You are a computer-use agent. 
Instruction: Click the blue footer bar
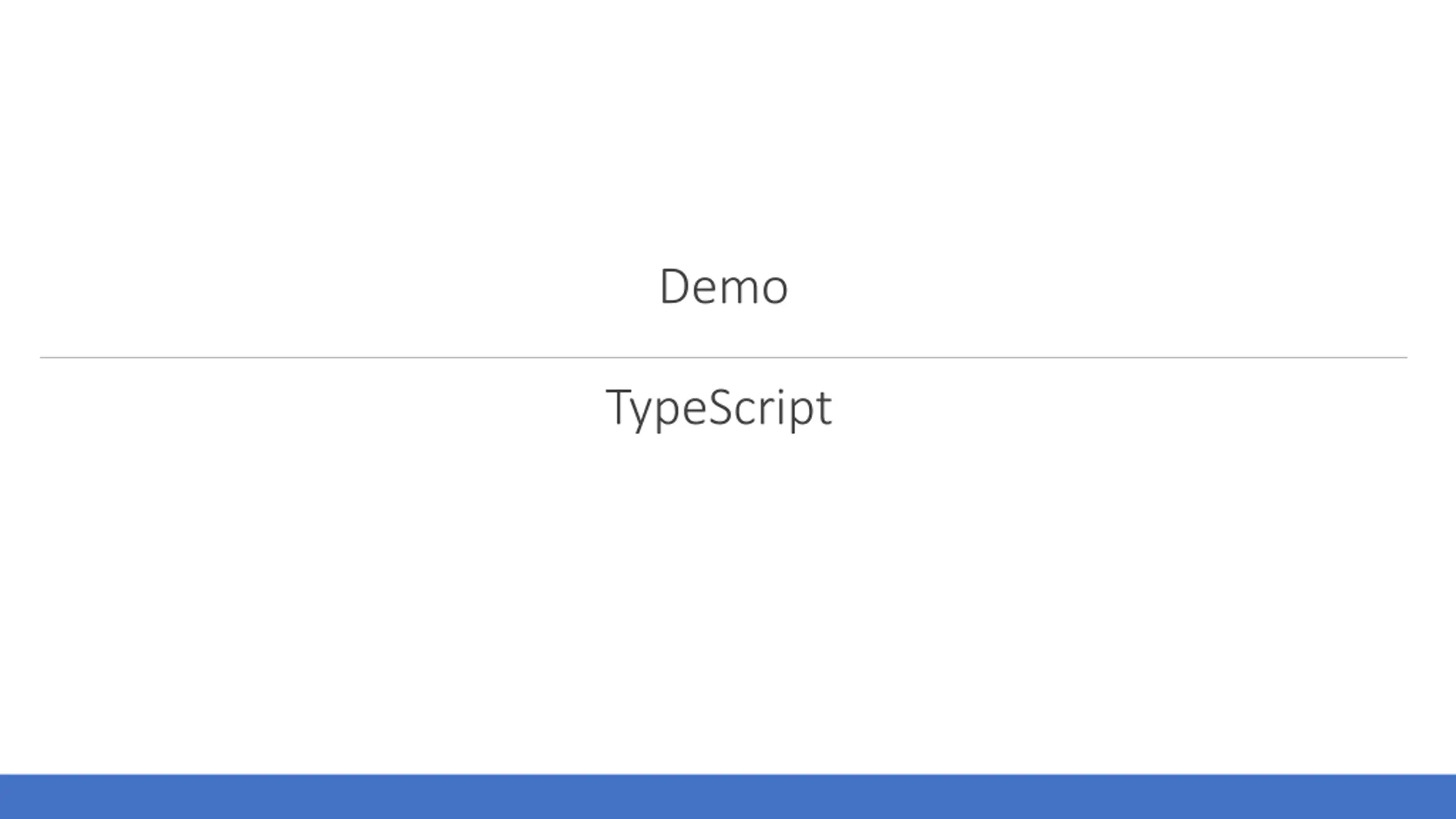point(728,796)
